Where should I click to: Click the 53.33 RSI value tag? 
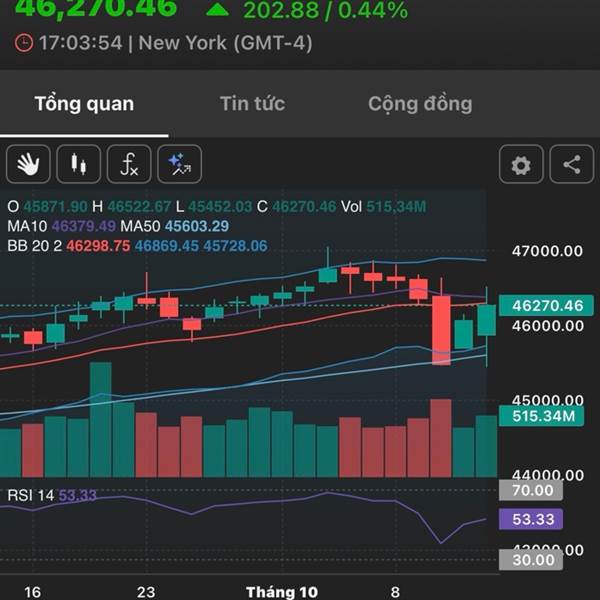pos(531,519)
